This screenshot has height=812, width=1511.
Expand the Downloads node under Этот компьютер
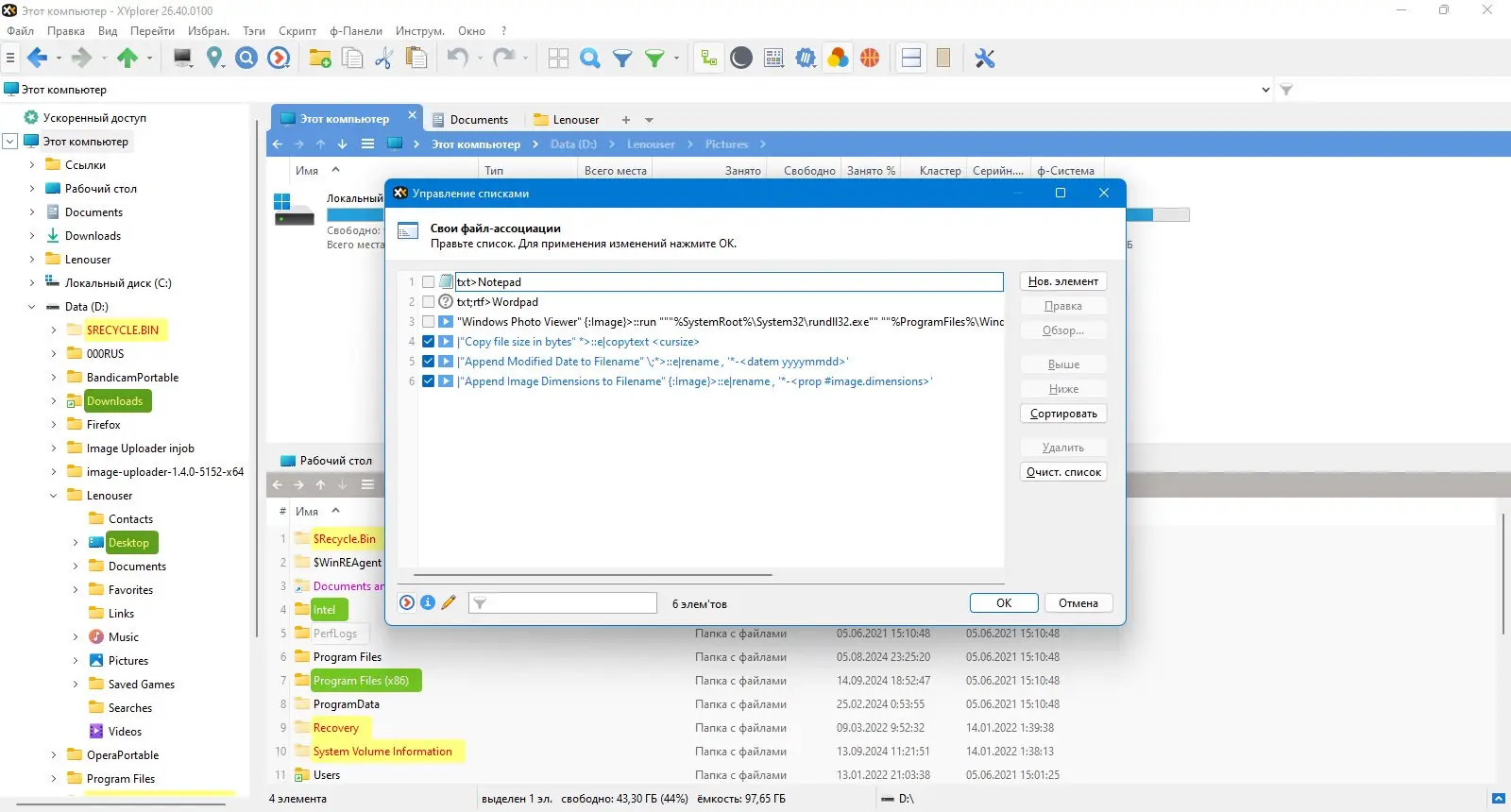coord(31,236)
